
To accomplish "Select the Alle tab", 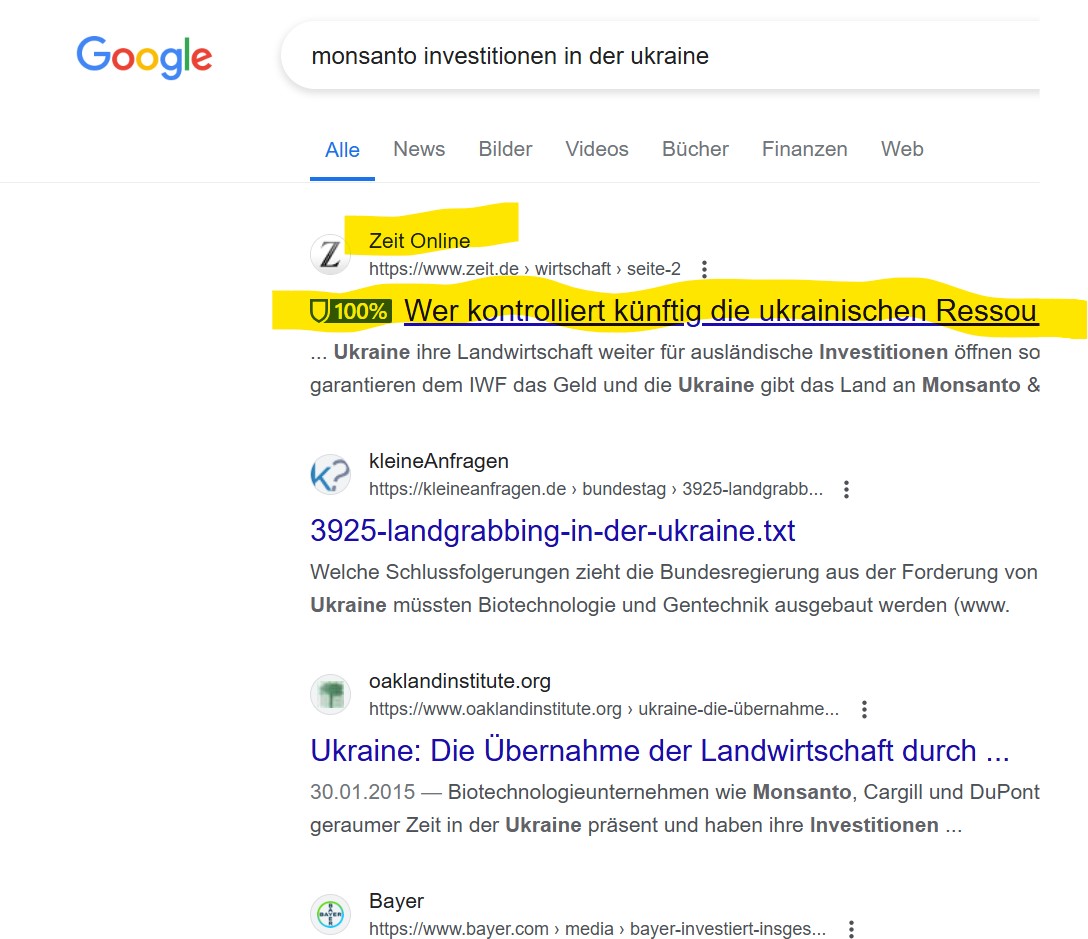I will (x=342, y=150).
